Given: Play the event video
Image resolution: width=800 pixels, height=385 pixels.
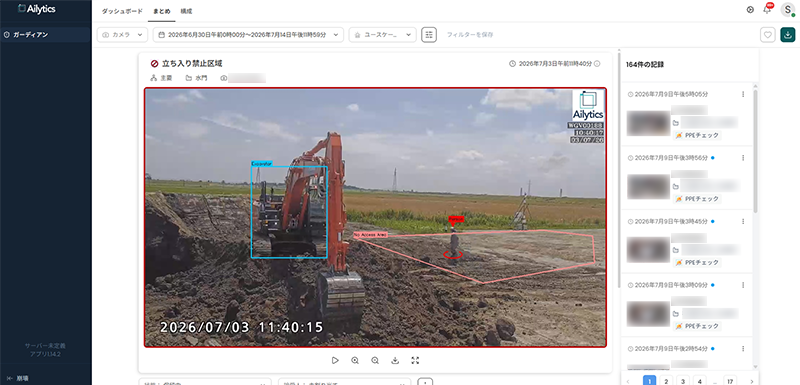Looking at the screenshot, I should (x=335, y=361).
